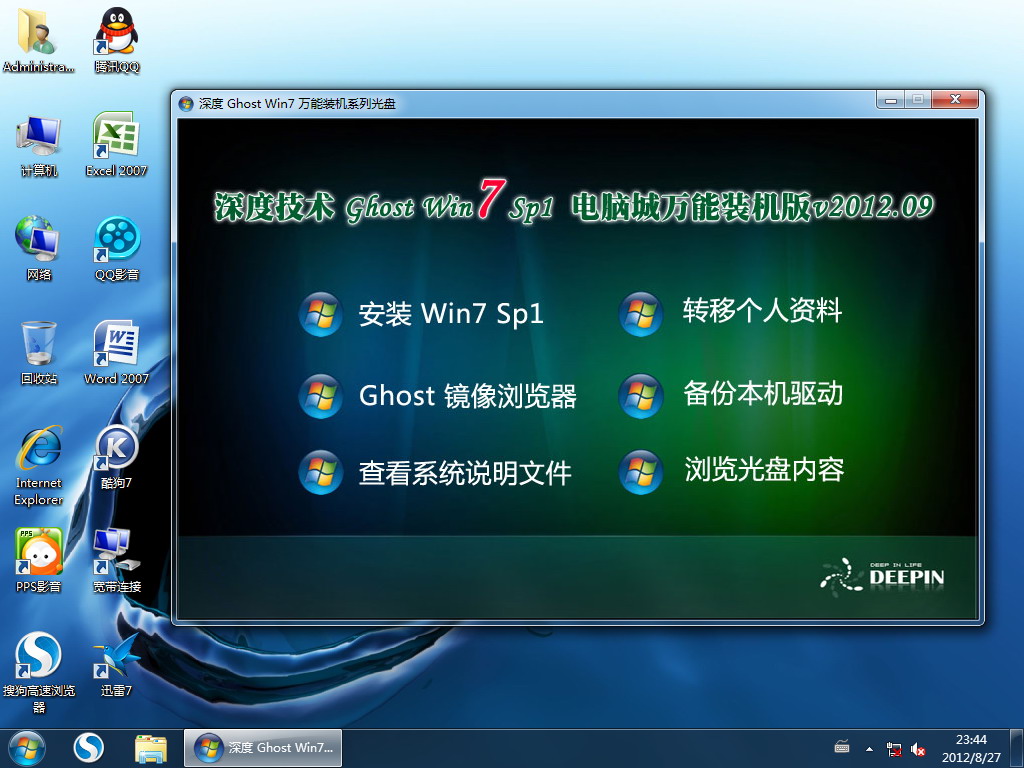Select the 计算机 desktop icon
The height and width of the screenshot is (768, 1024).
(39, 146)
